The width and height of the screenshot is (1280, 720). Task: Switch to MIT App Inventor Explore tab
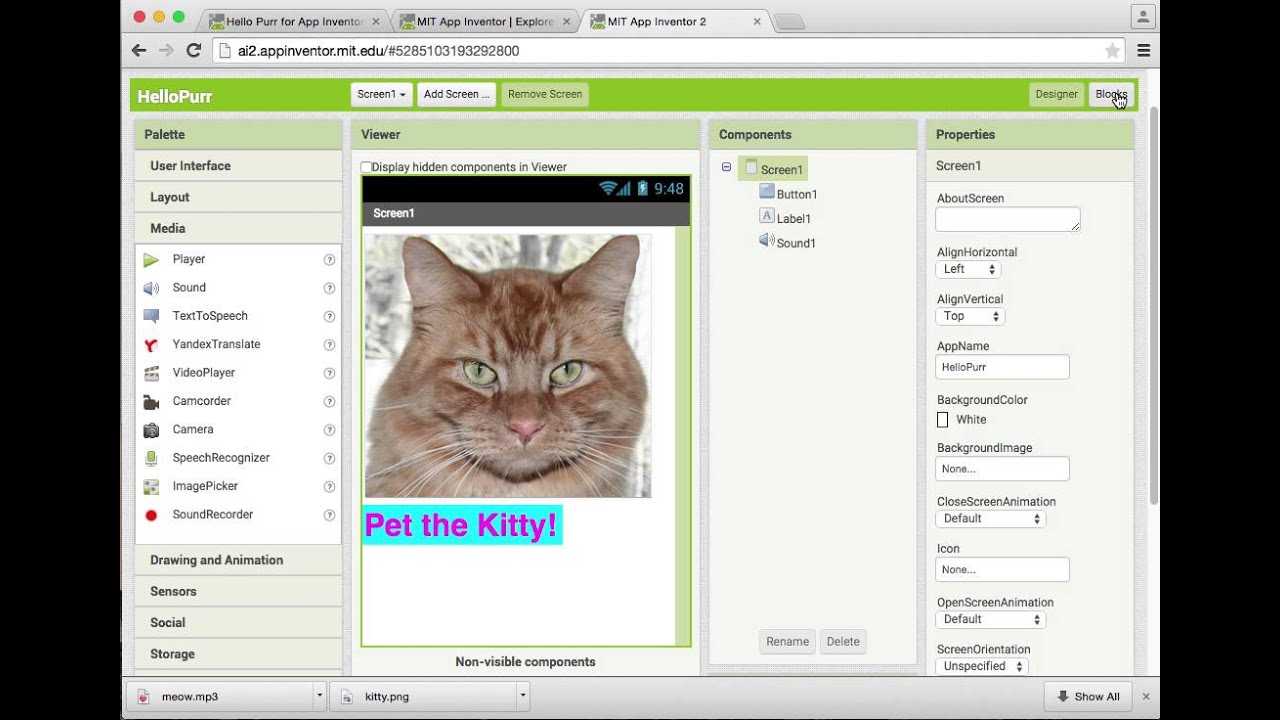[483, 21]
